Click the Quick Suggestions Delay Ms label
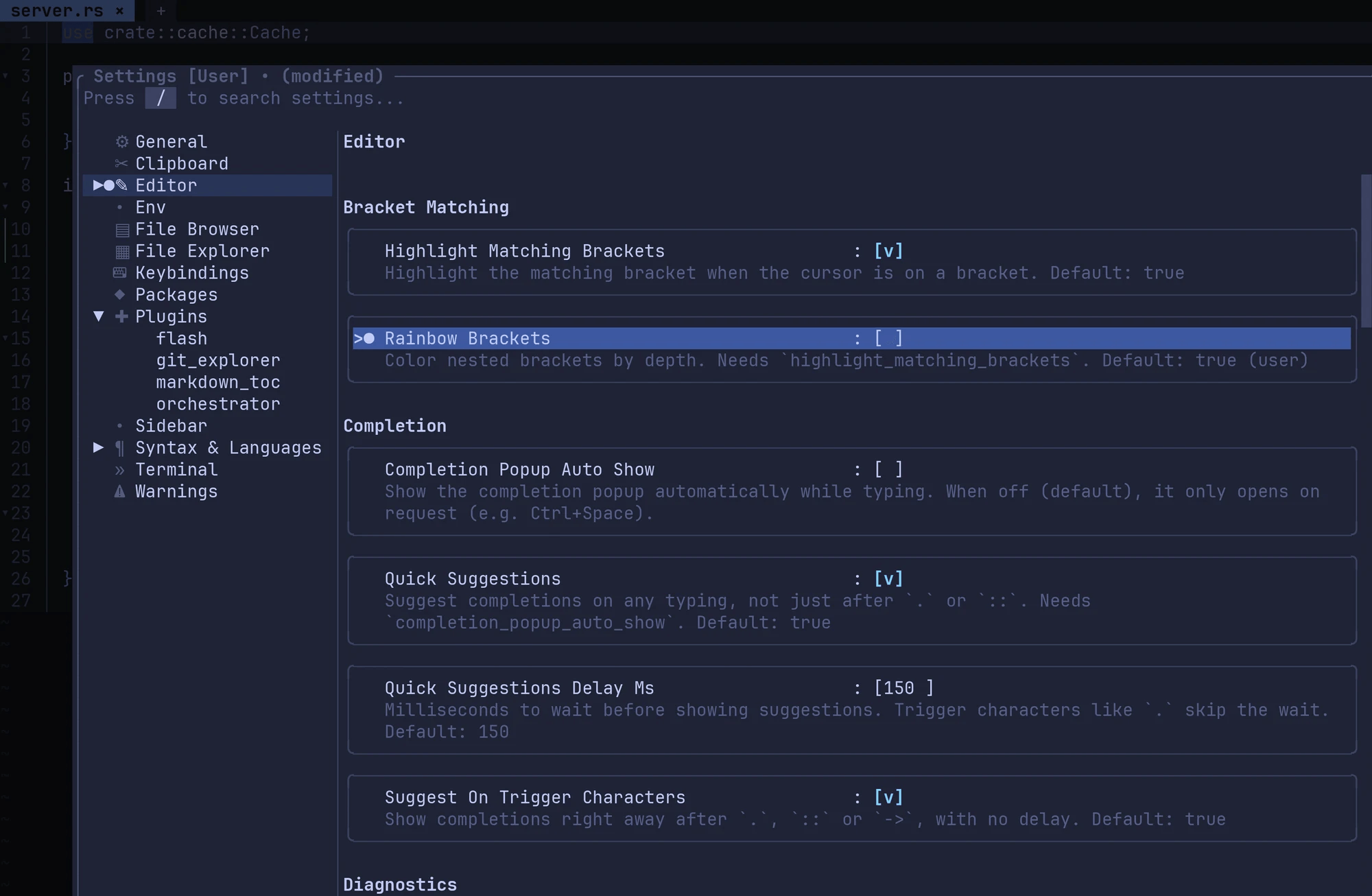The height and width of the screenshot is (896, 1372). click(x=519, y=688)
